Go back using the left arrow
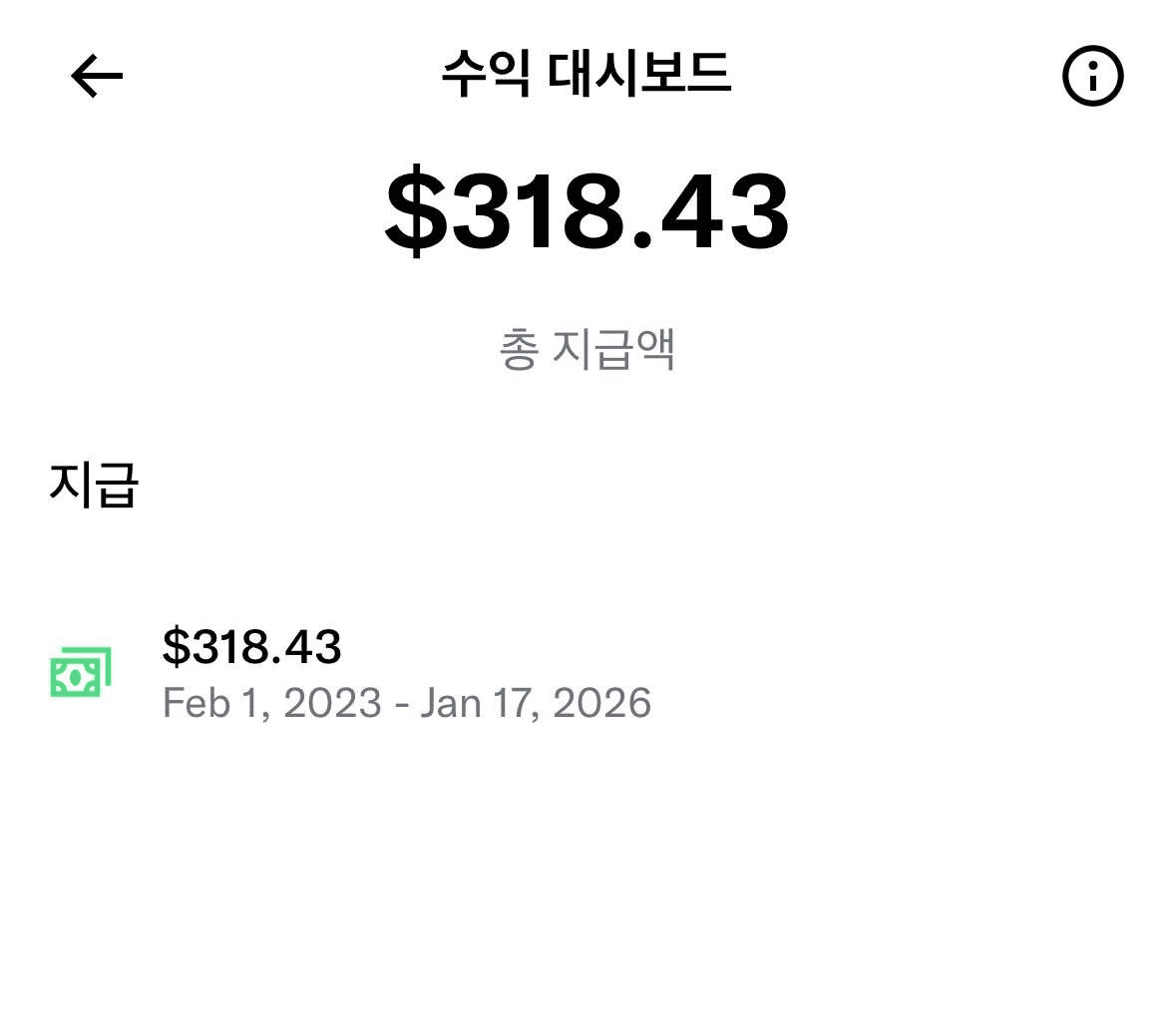1176x1021 pixels. (x=97, y=76)
